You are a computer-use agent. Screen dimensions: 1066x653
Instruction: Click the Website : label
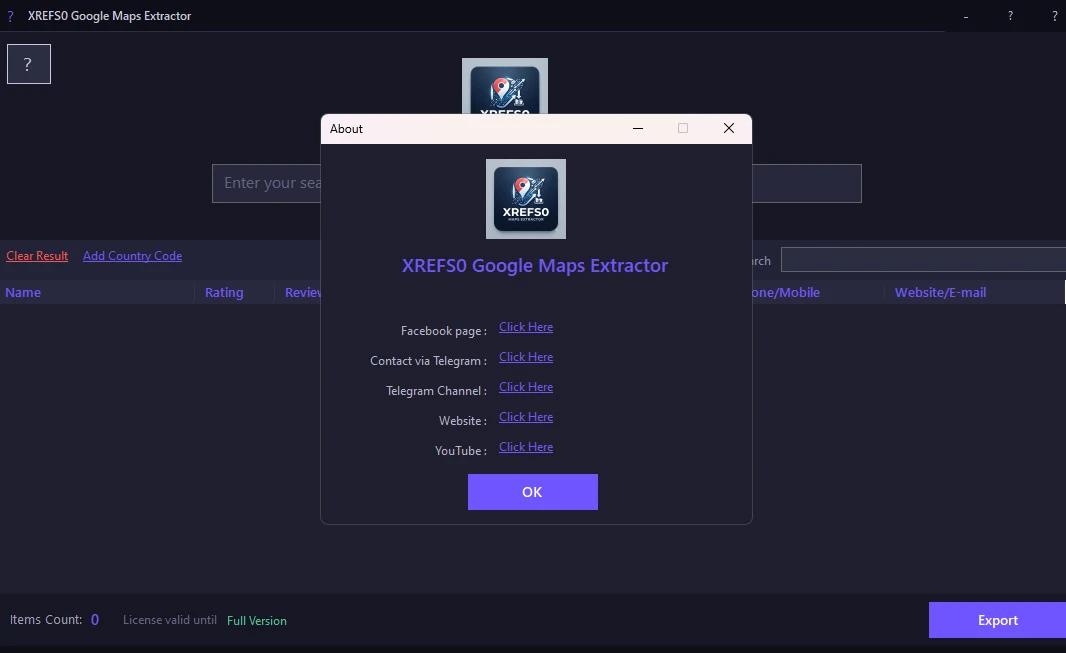tap(463, 421)
